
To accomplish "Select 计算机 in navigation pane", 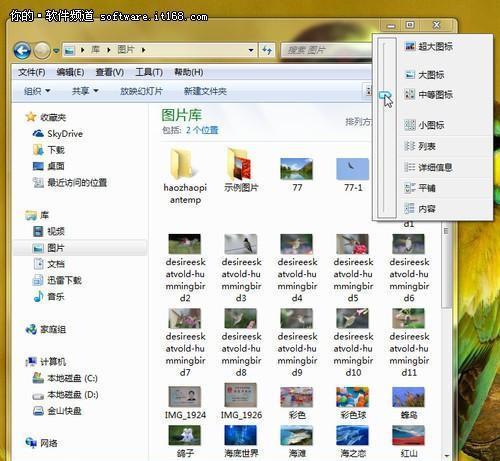I will click(46, 361).
